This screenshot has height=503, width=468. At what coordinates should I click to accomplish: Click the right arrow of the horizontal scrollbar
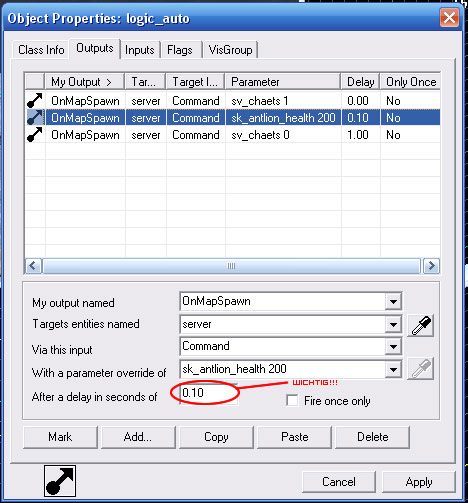[431, 266]
